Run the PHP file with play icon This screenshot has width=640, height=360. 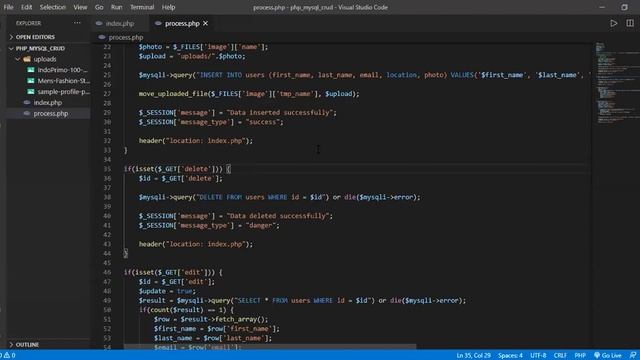coord(613,23)
